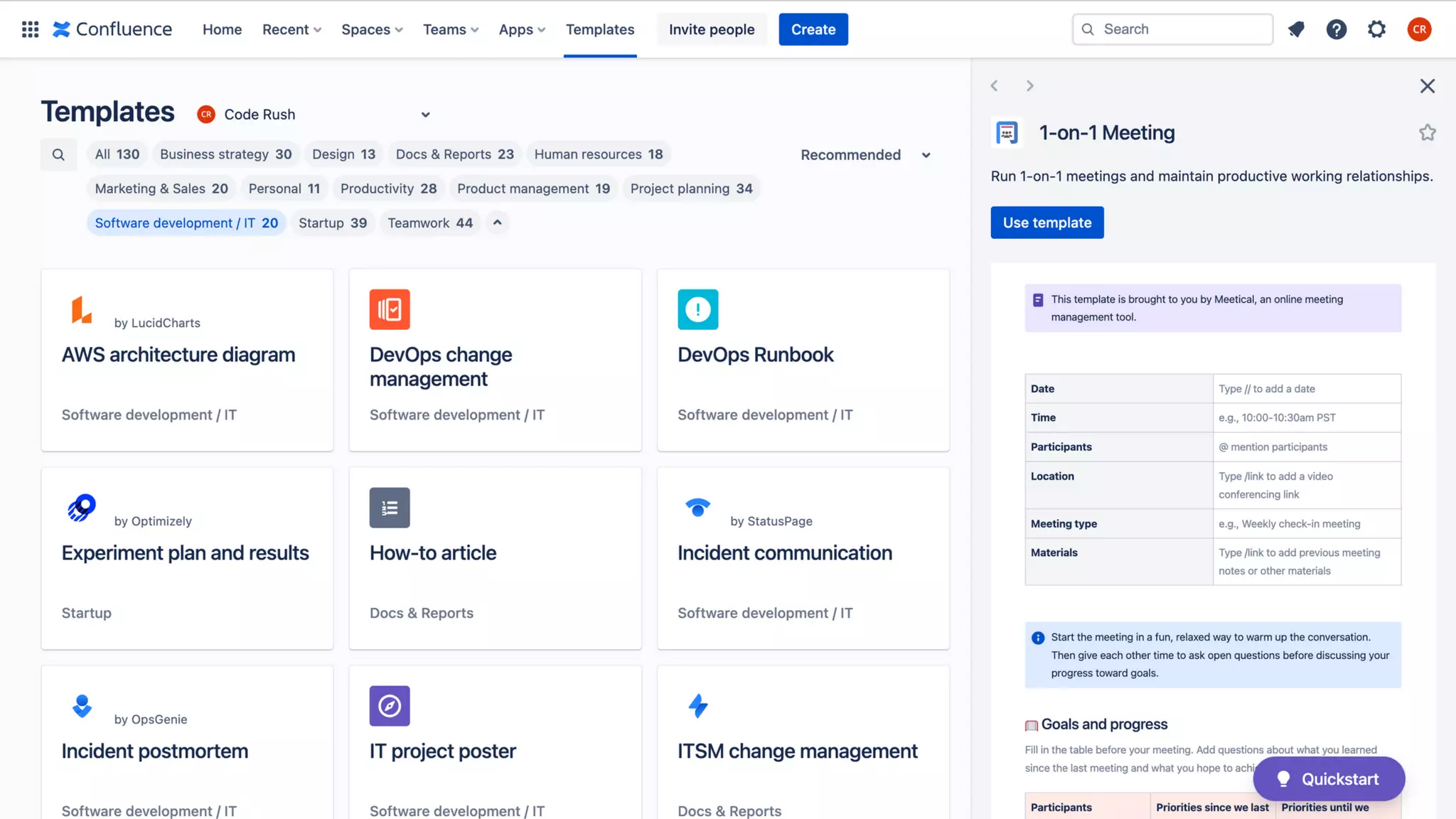This screenshot has height=819, width=1456.
Task: Click the DevOps Runbook template icon
Action: 697,309
